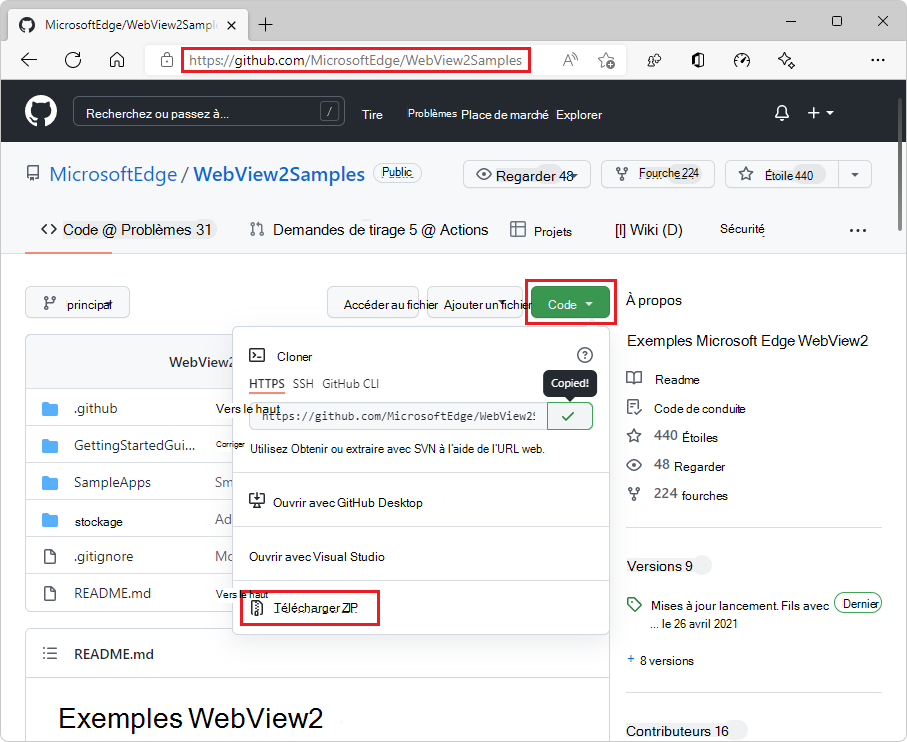Open browser performance via the speedometer icon
This screenshot has height=742, width=907.
click(741, 60)
